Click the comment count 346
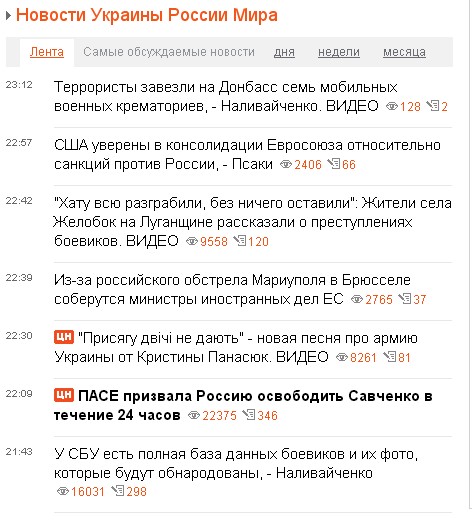The image size is (472, 521). tap(267, 416)
